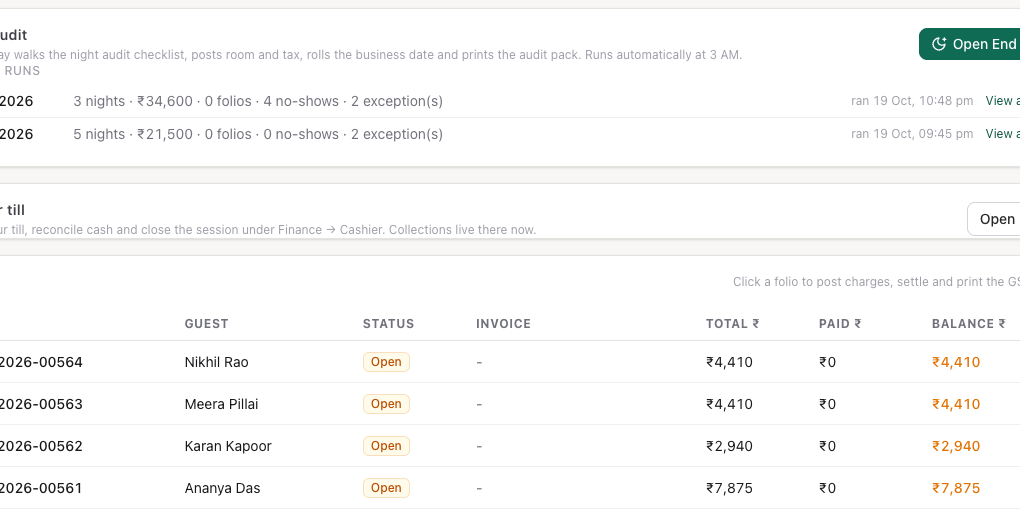1020x520 pixels.
Task: Click Karan Kapoor's total ₹2,940
Action: point(729,446)
